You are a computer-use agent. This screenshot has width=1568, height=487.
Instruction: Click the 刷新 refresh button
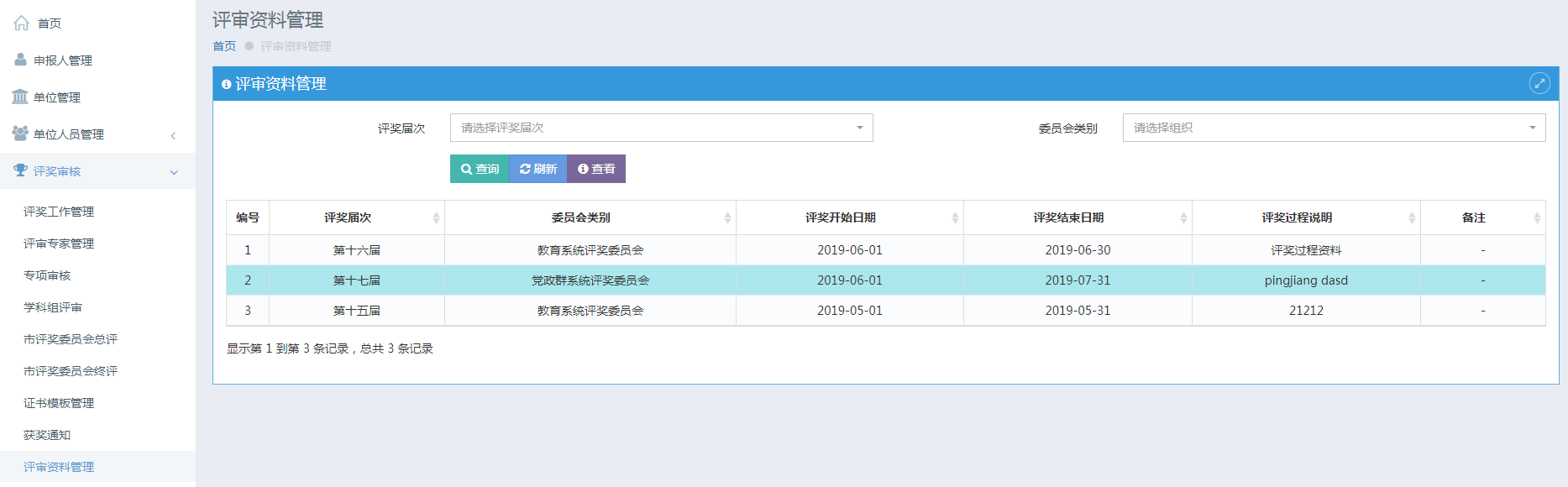(538, 169)
